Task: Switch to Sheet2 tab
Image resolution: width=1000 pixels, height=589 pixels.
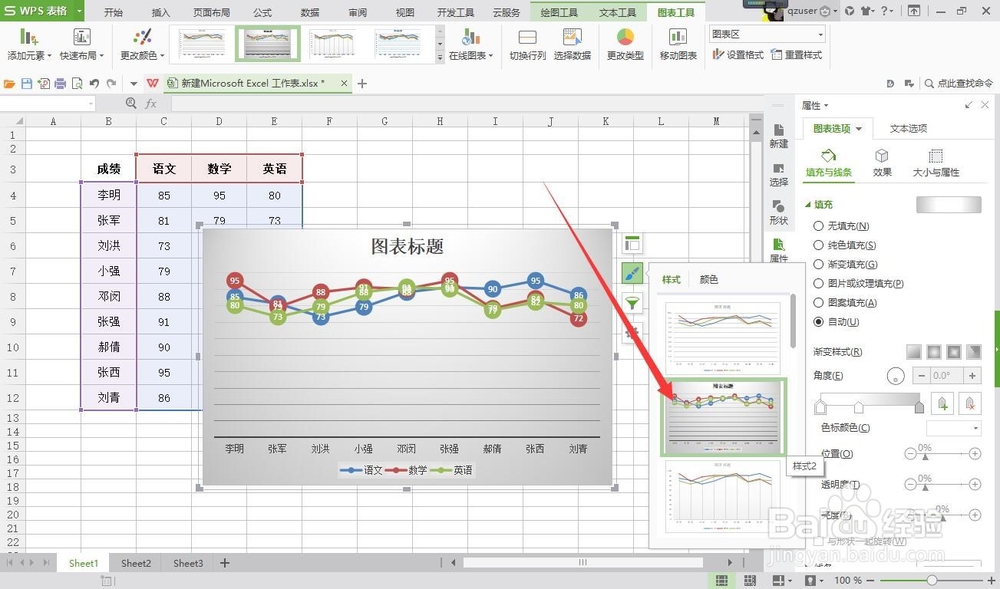Action: click(136, 563)
